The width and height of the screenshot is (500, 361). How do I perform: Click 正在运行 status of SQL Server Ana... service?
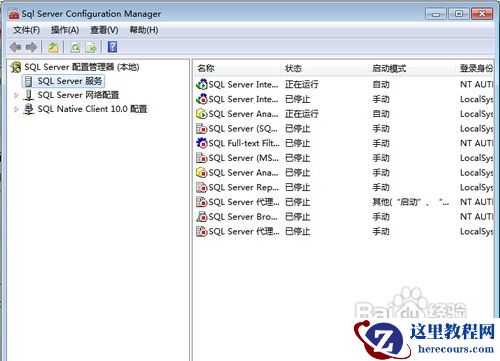(x=302, y=114)
